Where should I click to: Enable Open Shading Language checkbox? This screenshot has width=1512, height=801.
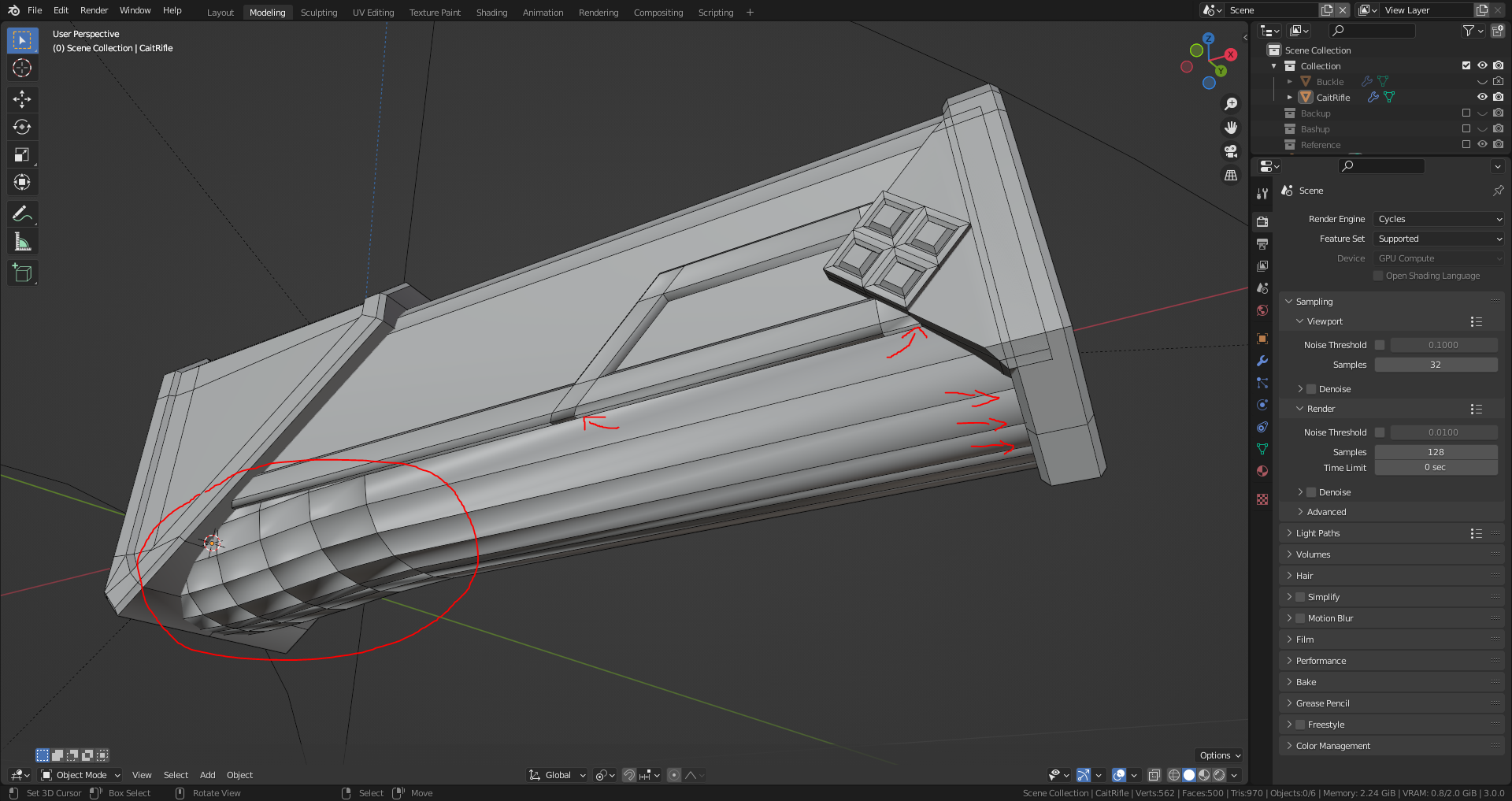[1378, 276]
